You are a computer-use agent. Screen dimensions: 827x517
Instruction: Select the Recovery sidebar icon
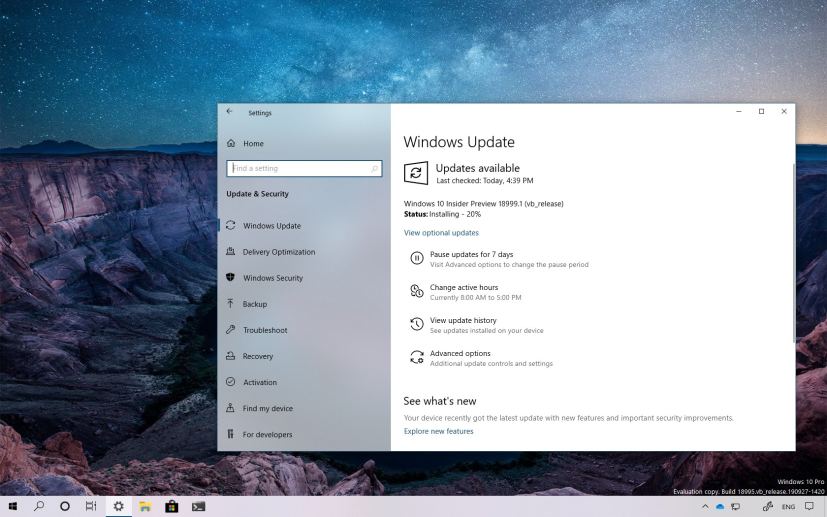[230, 356]
